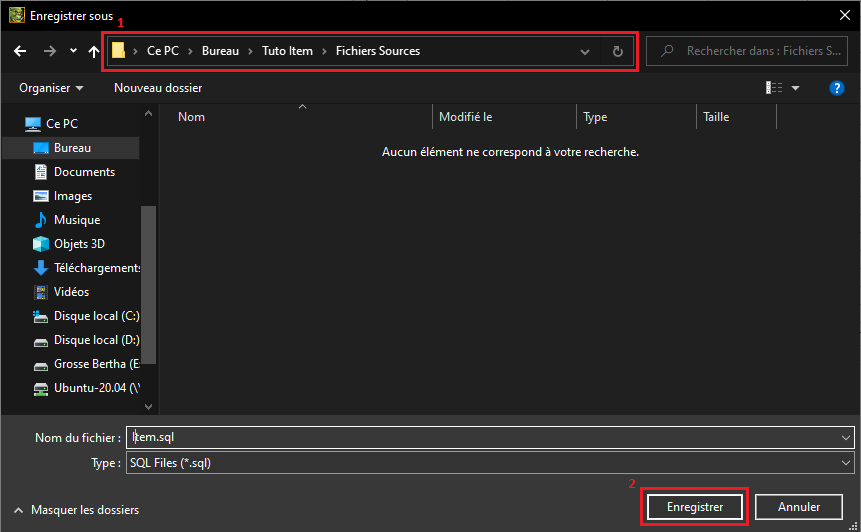The image size is (861, 532).
Task: Click the Bureau desktop icon
Action: 41,148
